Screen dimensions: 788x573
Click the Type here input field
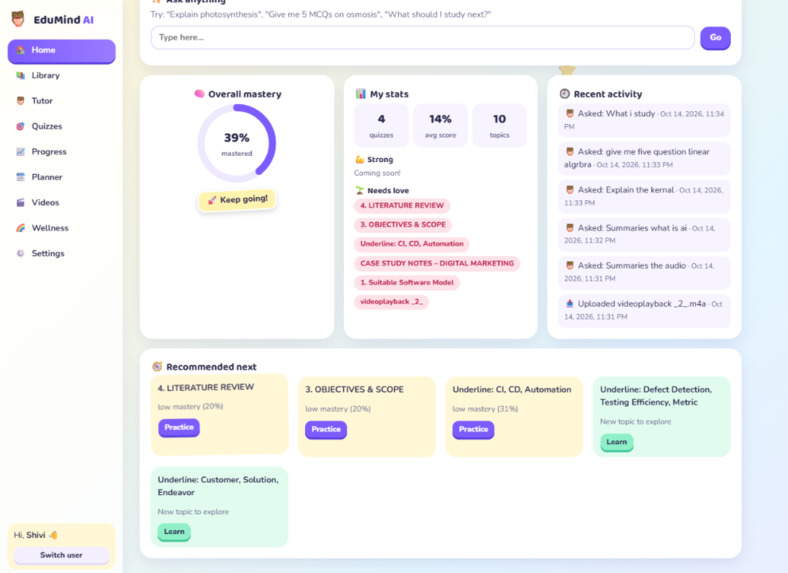422,38
